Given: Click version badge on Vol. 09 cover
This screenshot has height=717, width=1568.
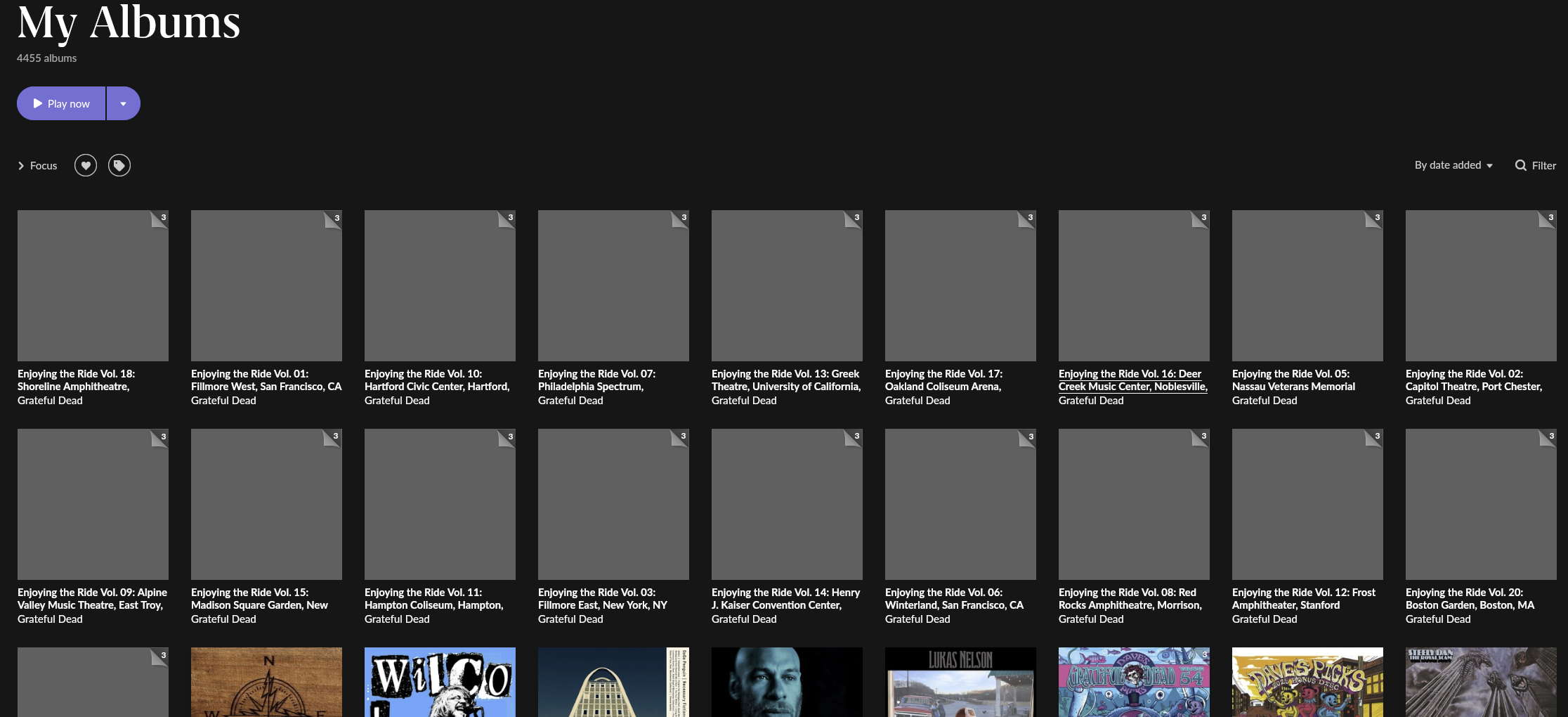Looking at the screenshot, I should click(x=160, y=437).
